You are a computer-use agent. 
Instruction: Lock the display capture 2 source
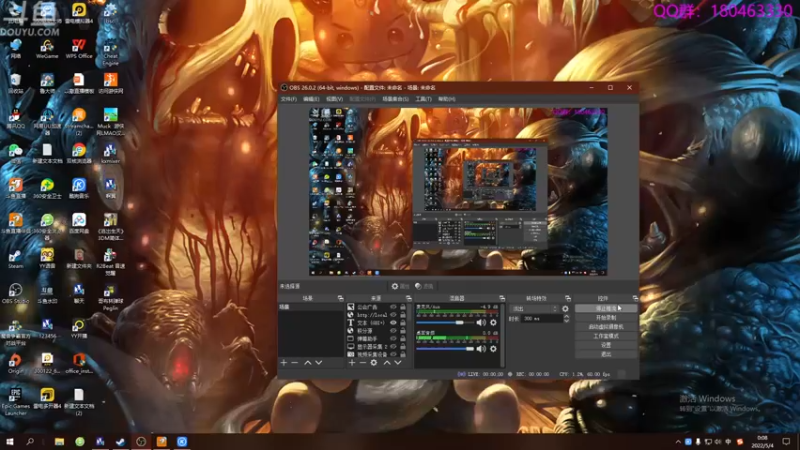[x=403, y=346]
